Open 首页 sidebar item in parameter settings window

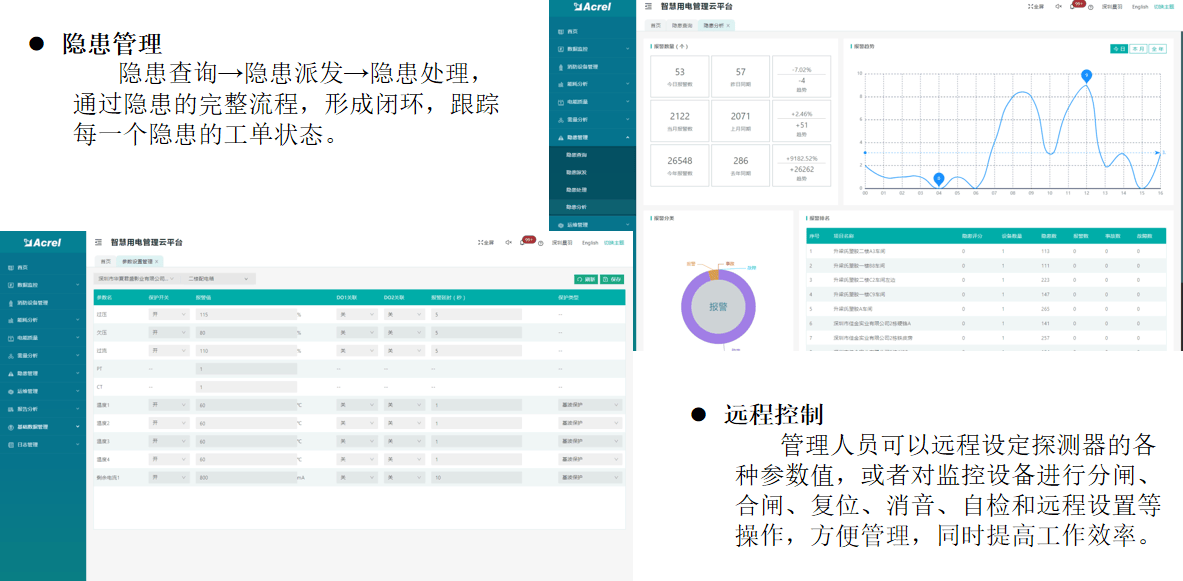click(x=43, y=267)
